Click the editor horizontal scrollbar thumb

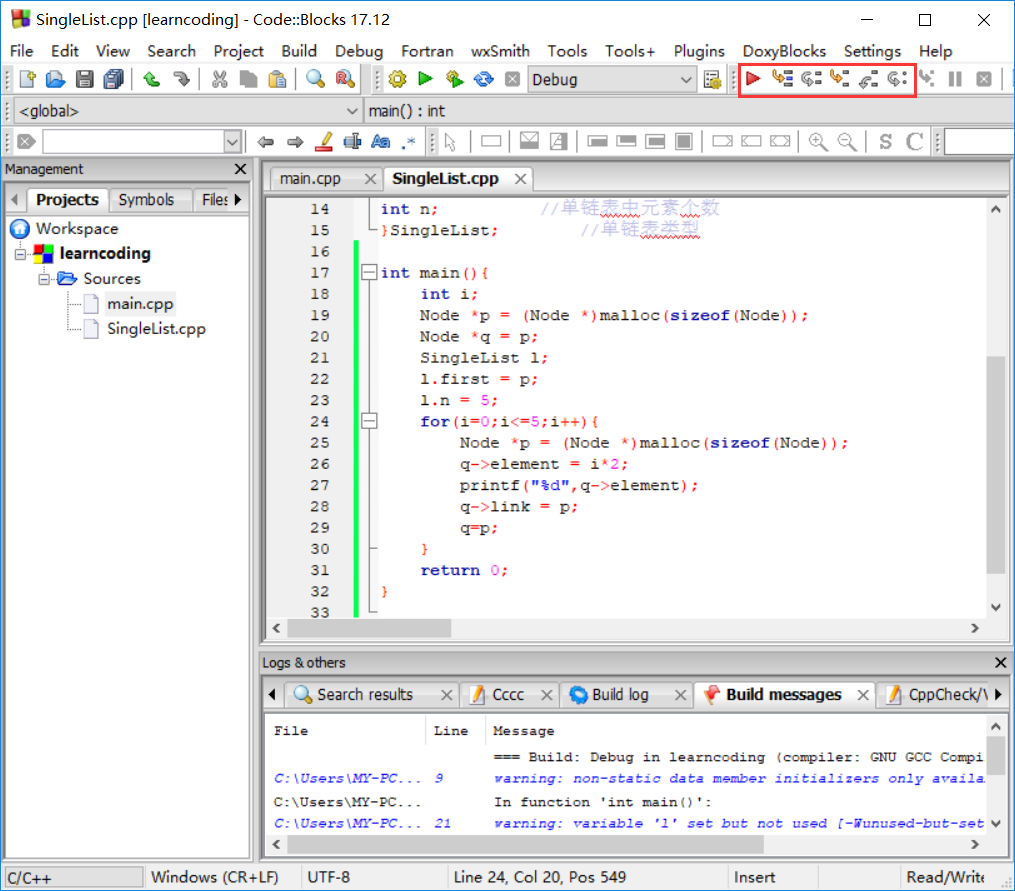(369, 628)
